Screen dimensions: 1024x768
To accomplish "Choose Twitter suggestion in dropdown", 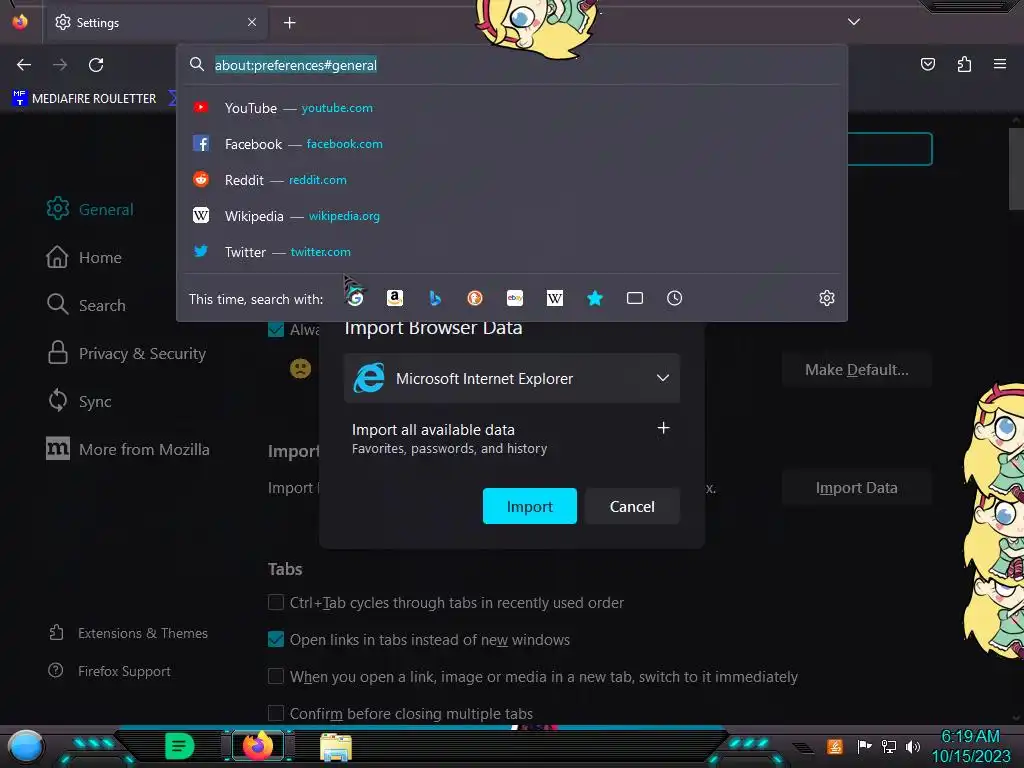I will click(x=513, y=251).
